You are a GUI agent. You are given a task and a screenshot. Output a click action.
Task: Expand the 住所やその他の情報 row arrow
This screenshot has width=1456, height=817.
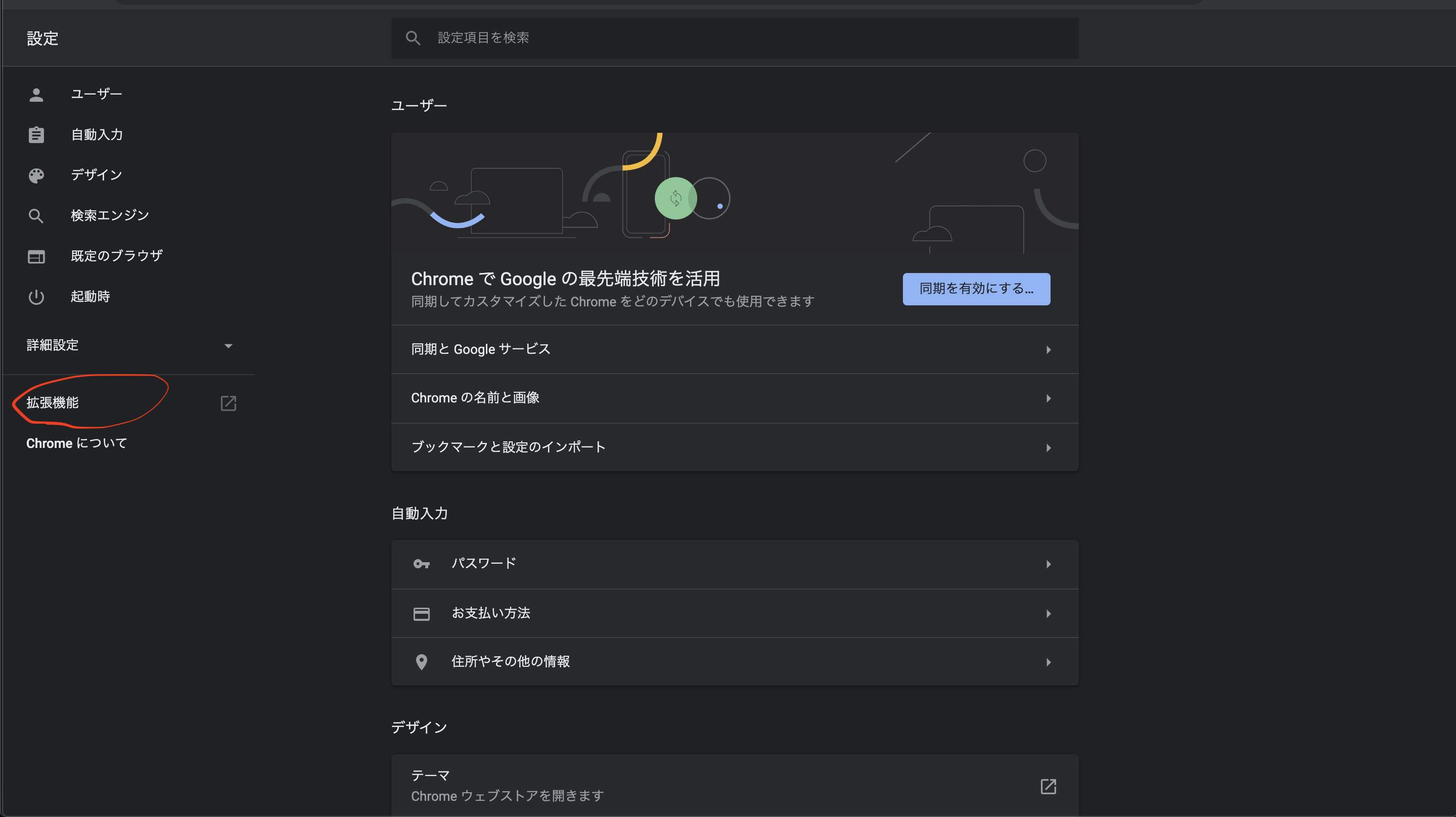[x=1049, y=662]
